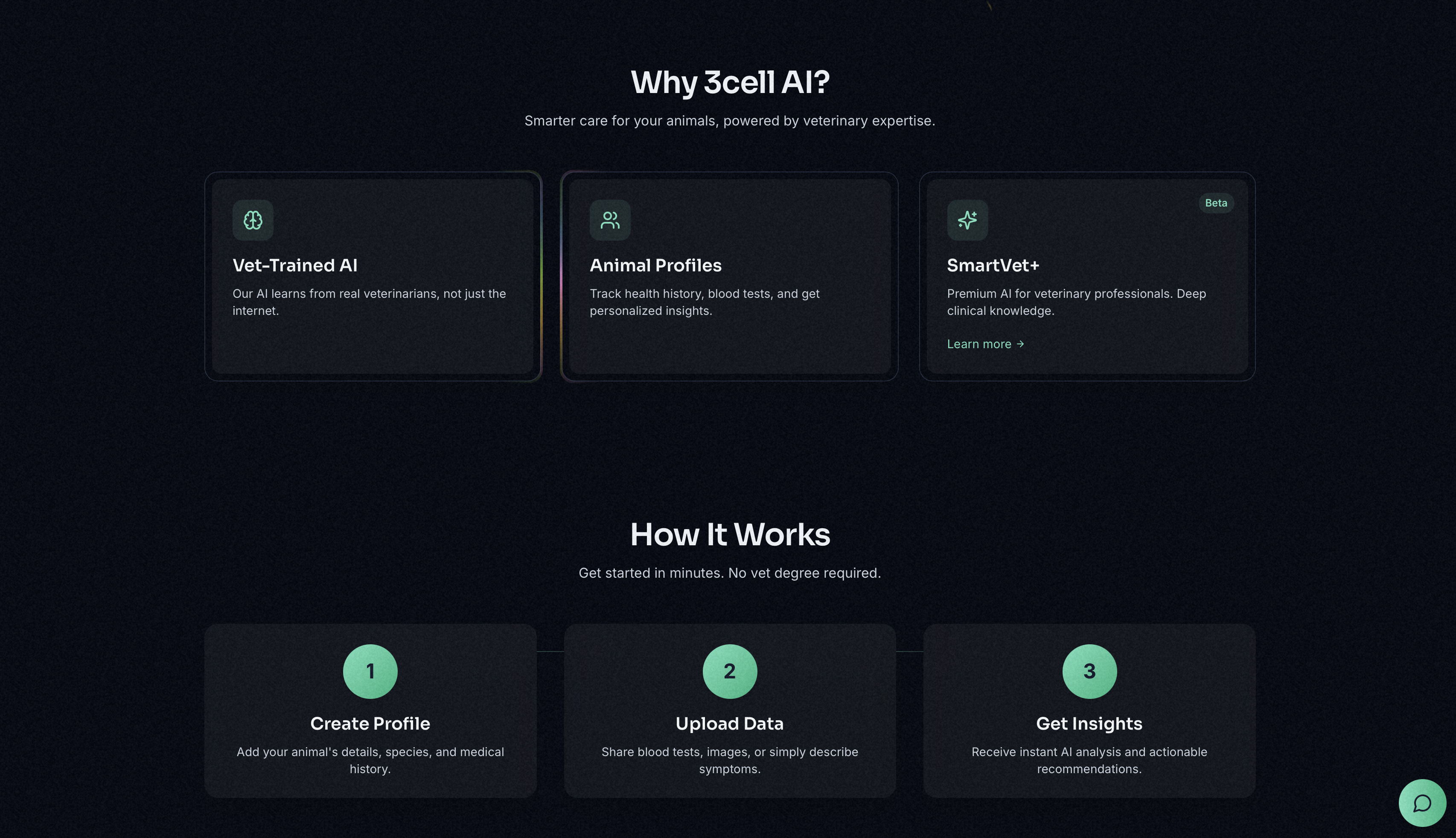The image size is (1456, 838).
Task: Click the green circle numbered 1
Action: click(370, 670)
